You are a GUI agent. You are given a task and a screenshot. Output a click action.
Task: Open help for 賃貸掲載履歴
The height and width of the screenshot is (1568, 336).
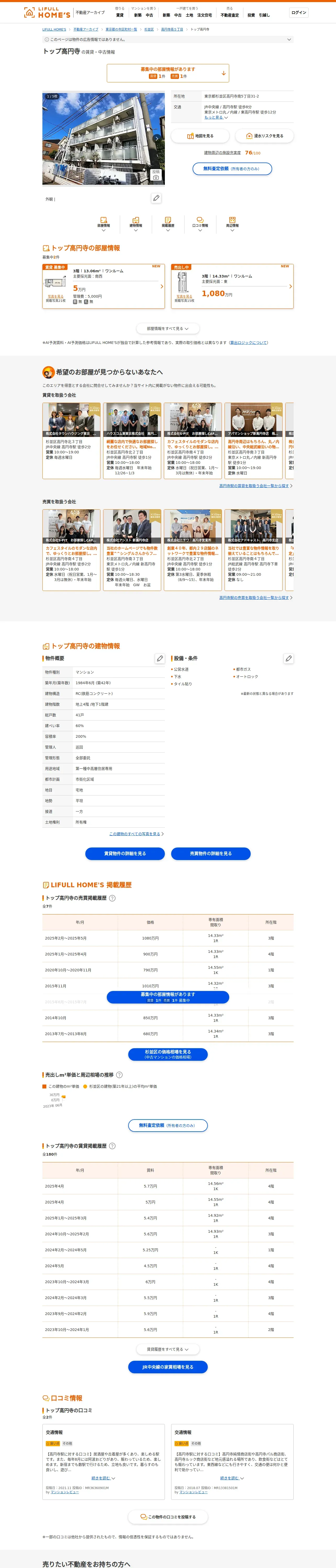click(112, 1146)
